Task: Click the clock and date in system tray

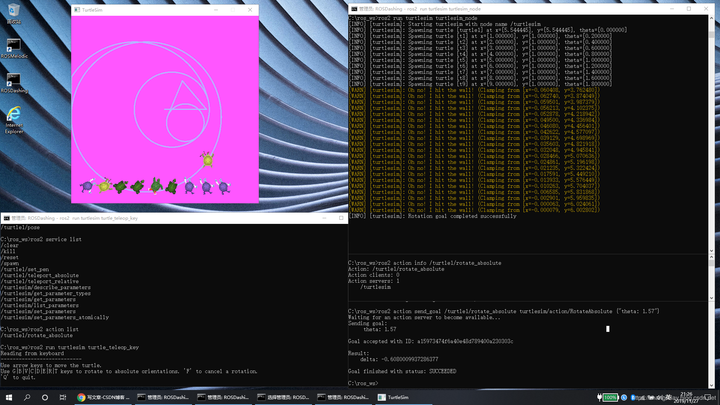Action: coord(686,397)
